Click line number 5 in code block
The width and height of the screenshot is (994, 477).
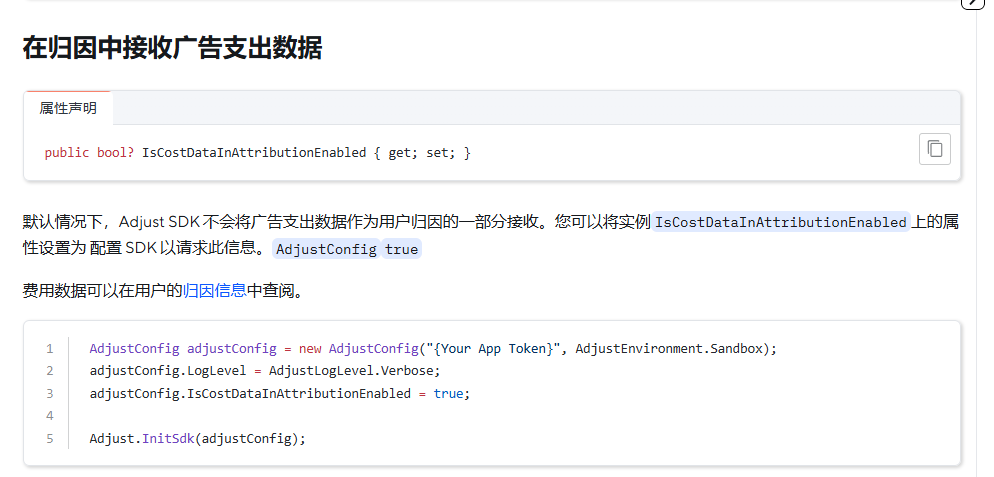click(49, 439)
